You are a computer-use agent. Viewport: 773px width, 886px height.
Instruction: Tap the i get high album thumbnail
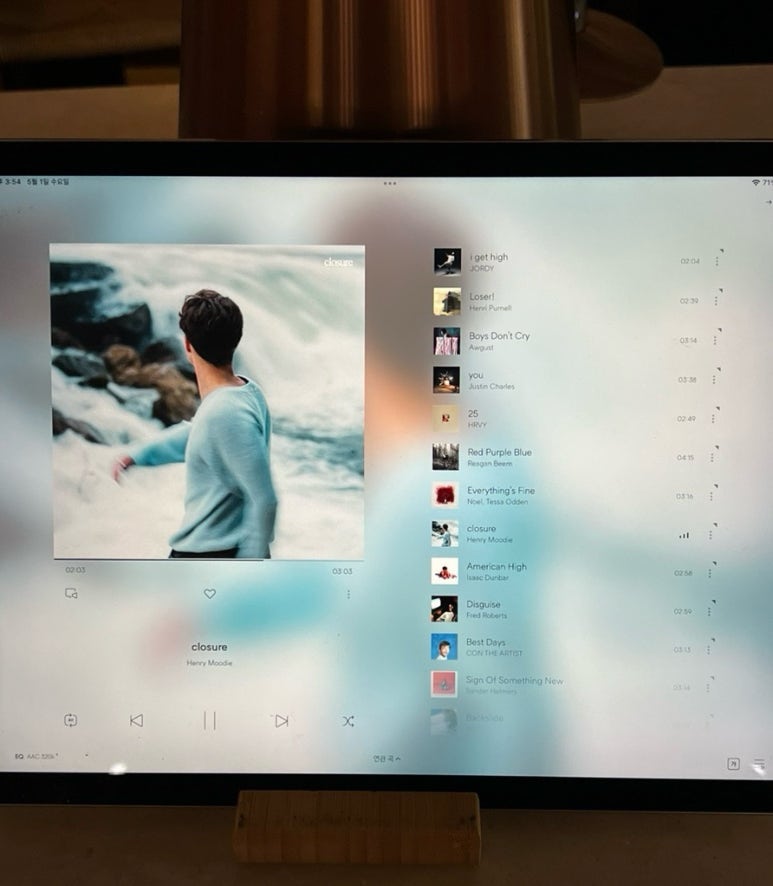click(x=448, y=262)
